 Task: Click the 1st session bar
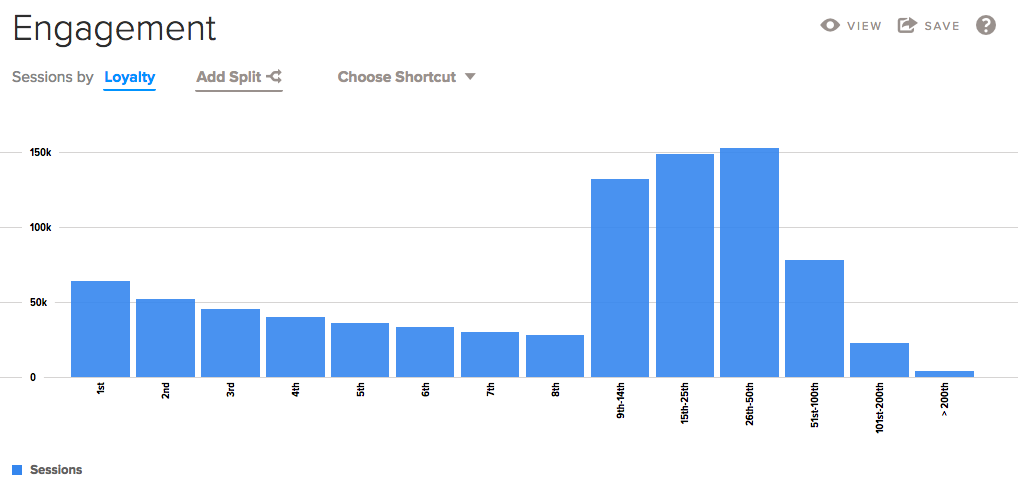(x=100, y=329)
